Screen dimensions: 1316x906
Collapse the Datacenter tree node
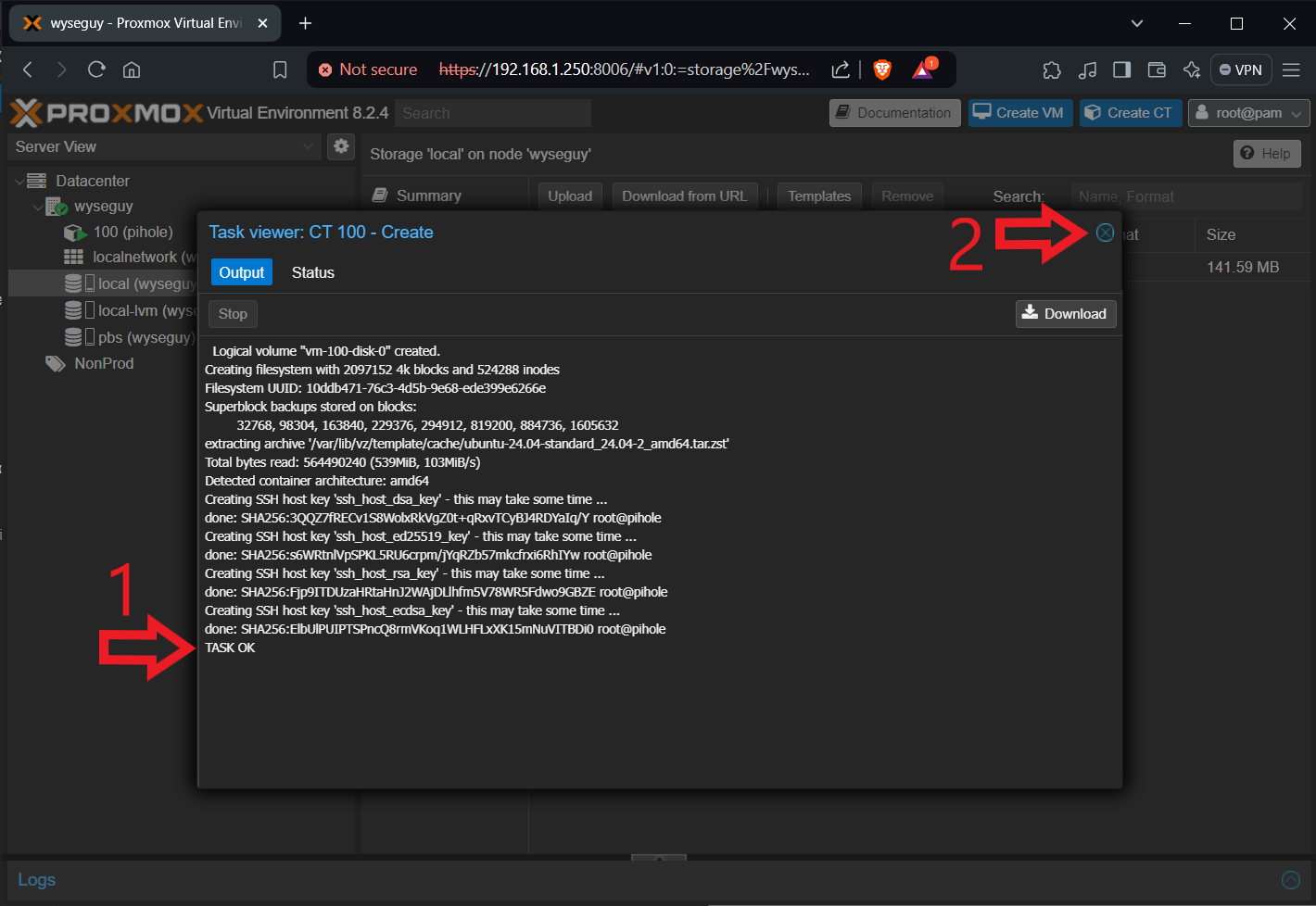click(19, 181)
